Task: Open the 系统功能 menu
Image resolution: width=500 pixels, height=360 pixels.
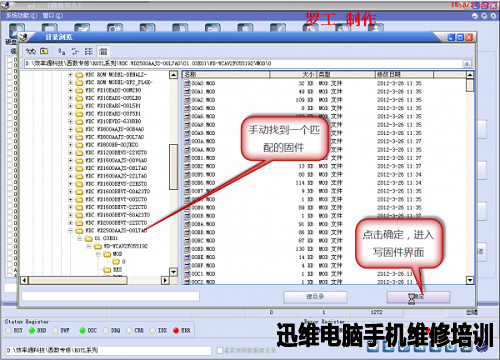Action: [x=22, y=15]
